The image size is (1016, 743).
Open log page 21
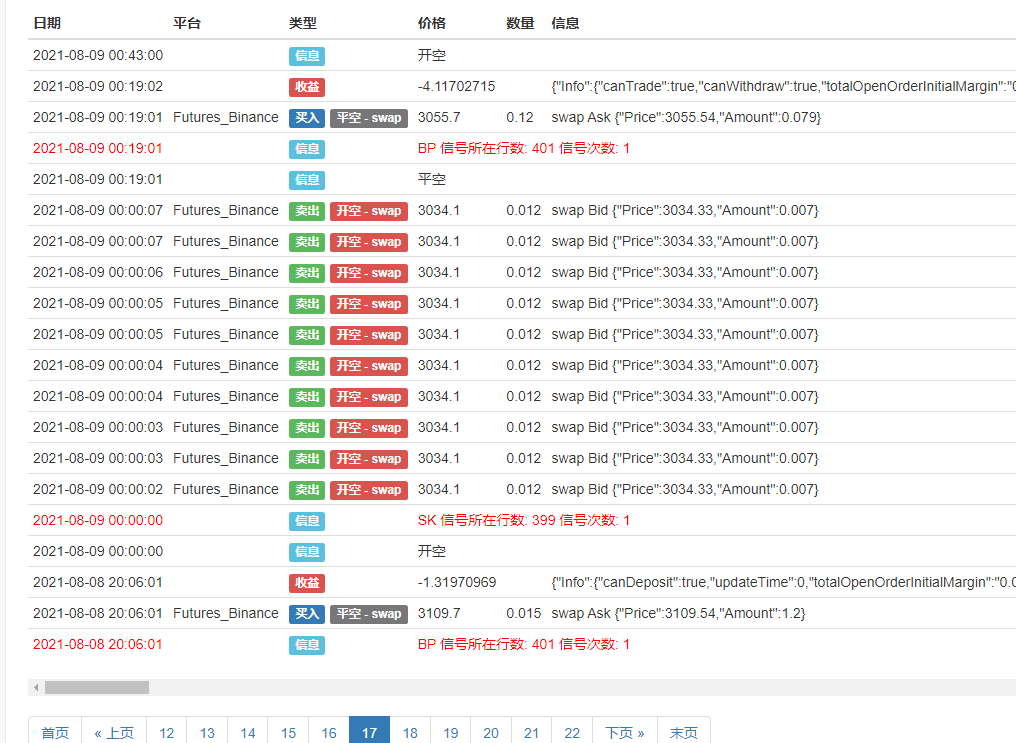pos(532,732)
